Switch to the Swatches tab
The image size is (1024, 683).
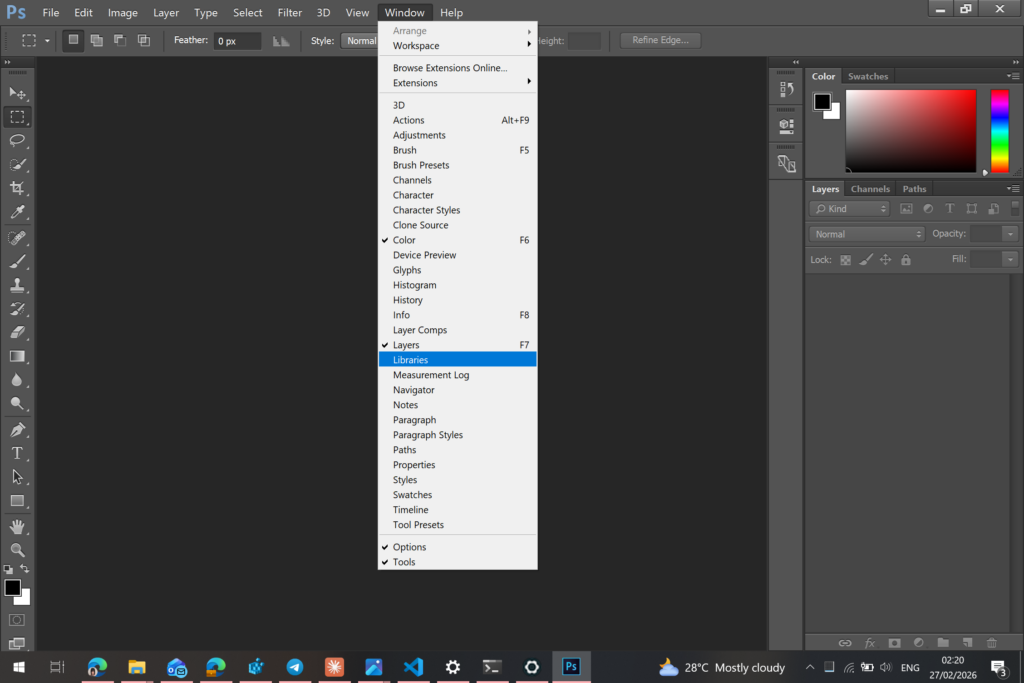tap(867, 76)
